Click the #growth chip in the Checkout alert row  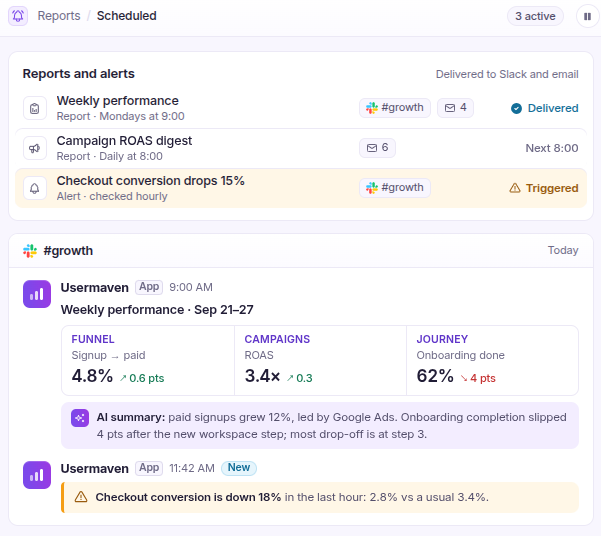(x=395, y=187)
